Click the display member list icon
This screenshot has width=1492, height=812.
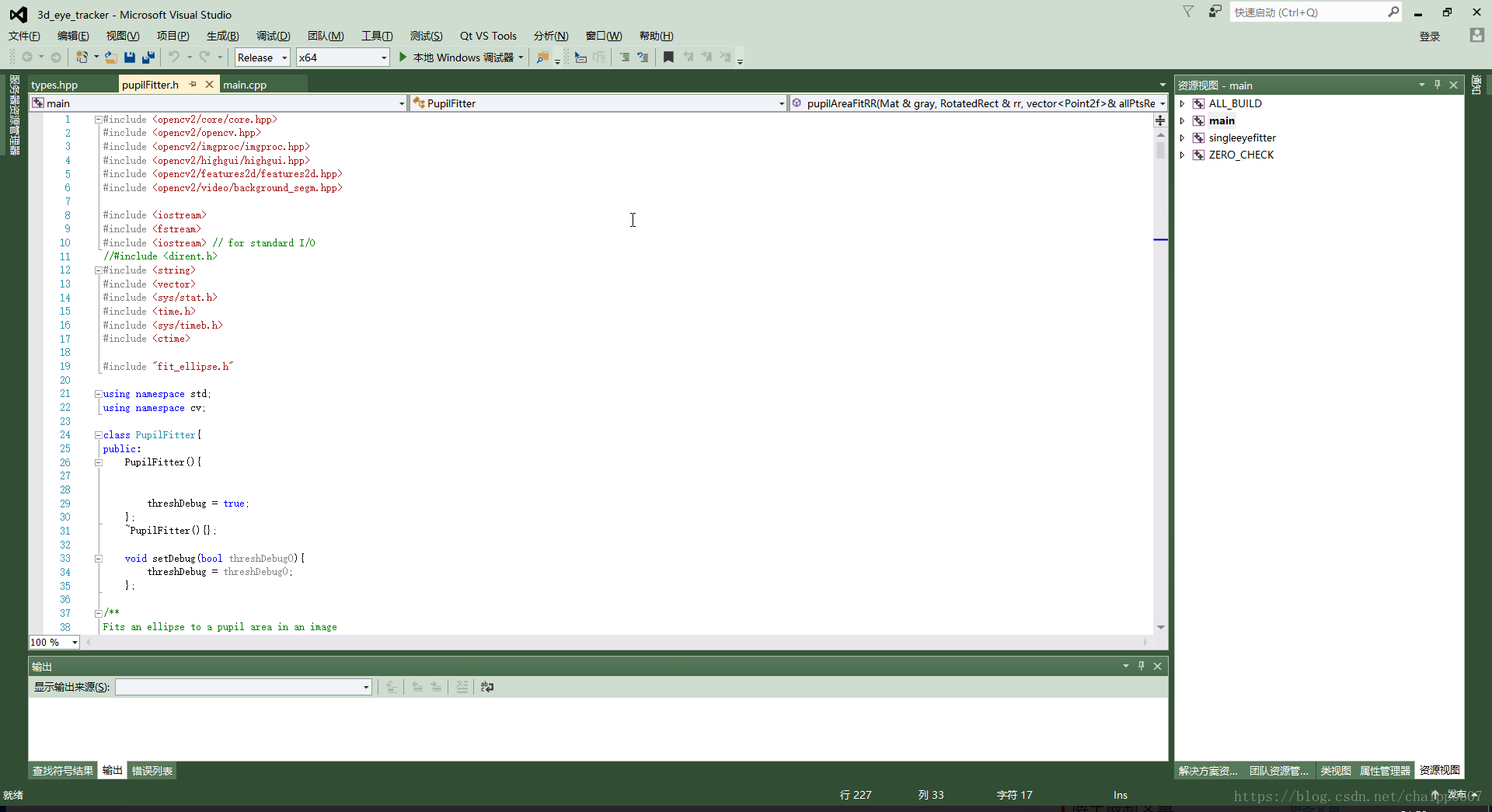[x=580, y=58]
